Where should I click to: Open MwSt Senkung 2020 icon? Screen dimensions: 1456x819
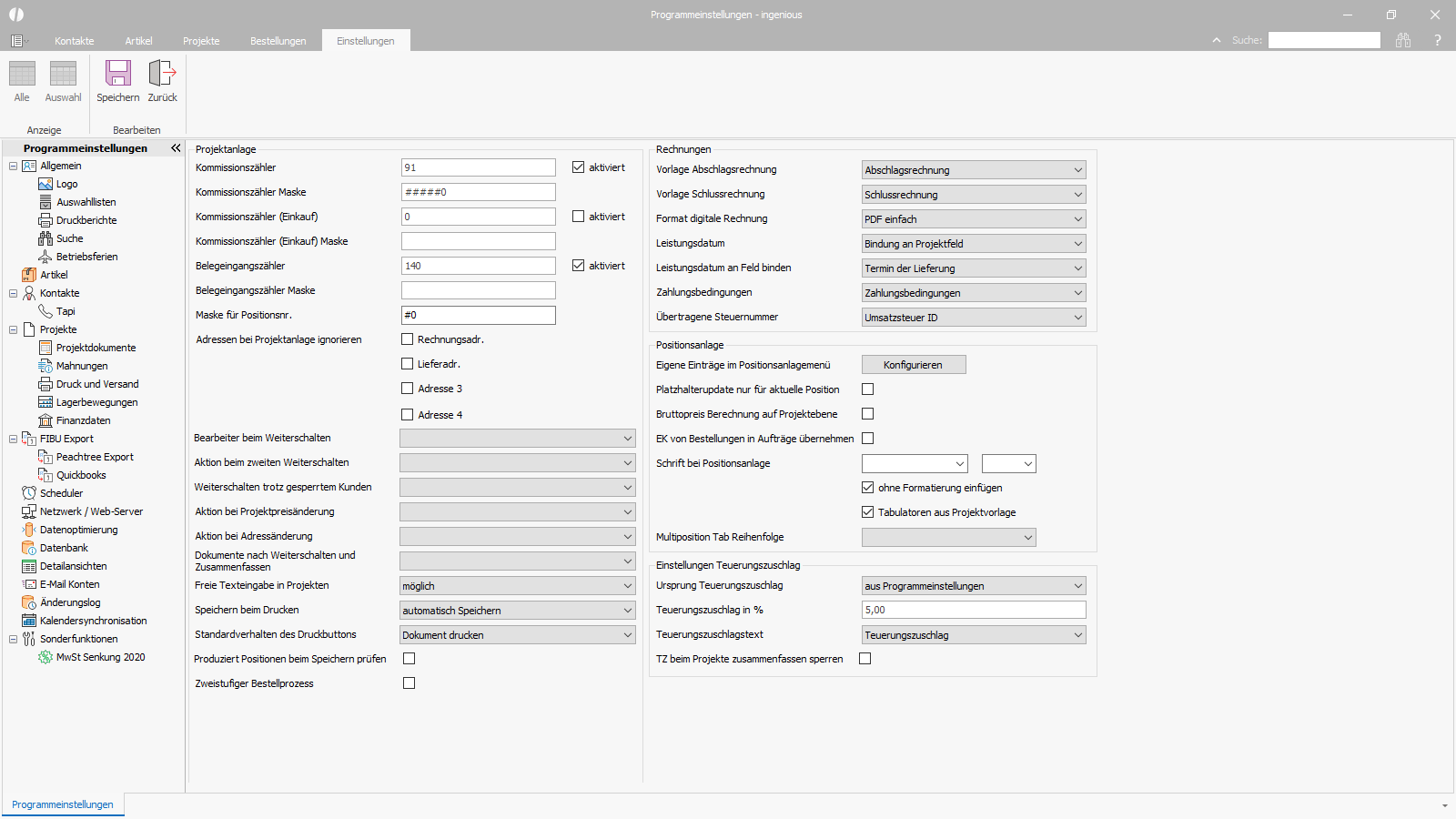click(45, 657)
